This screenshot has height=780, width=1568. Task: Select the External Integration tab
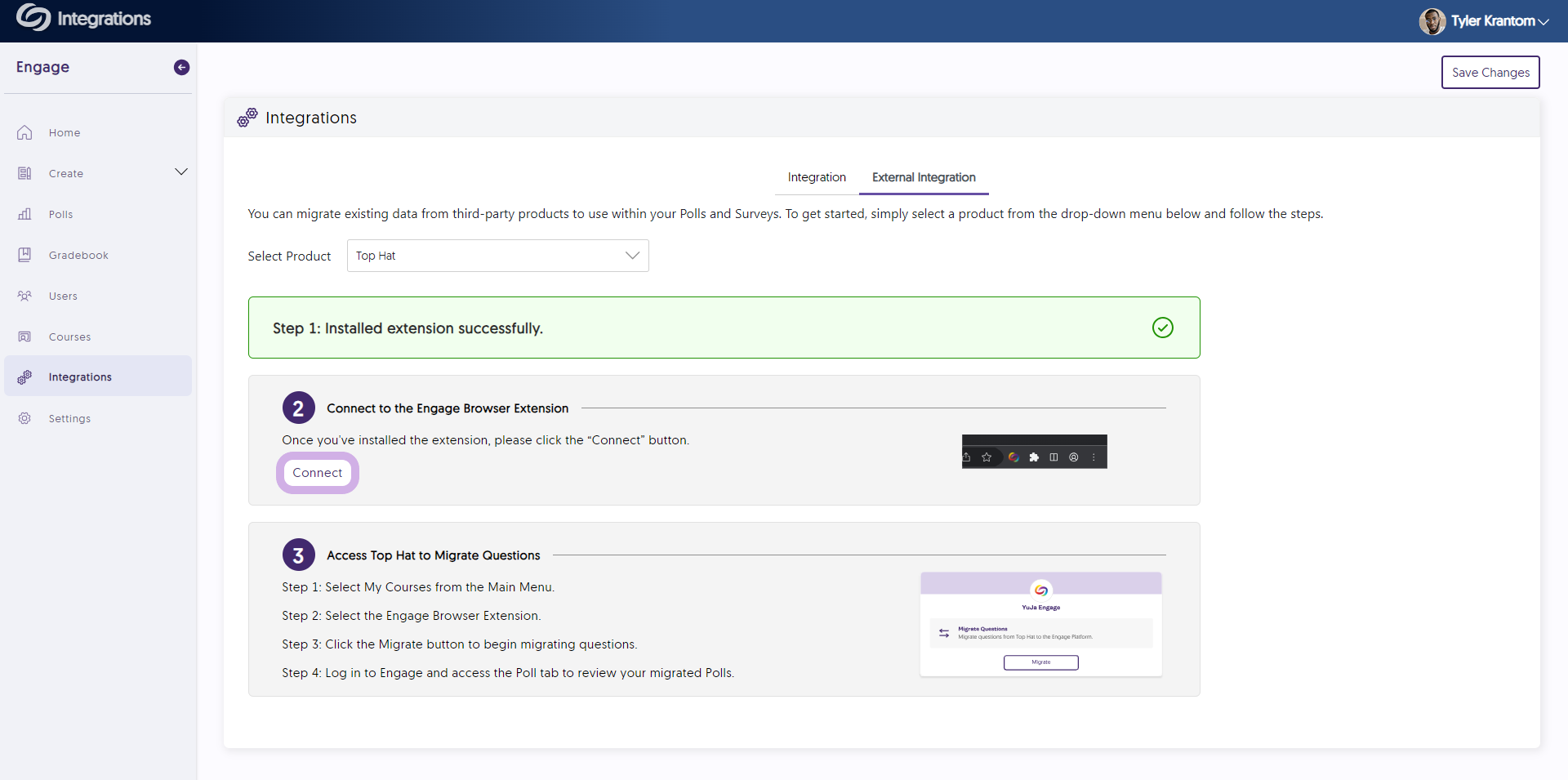pos(924,177)
